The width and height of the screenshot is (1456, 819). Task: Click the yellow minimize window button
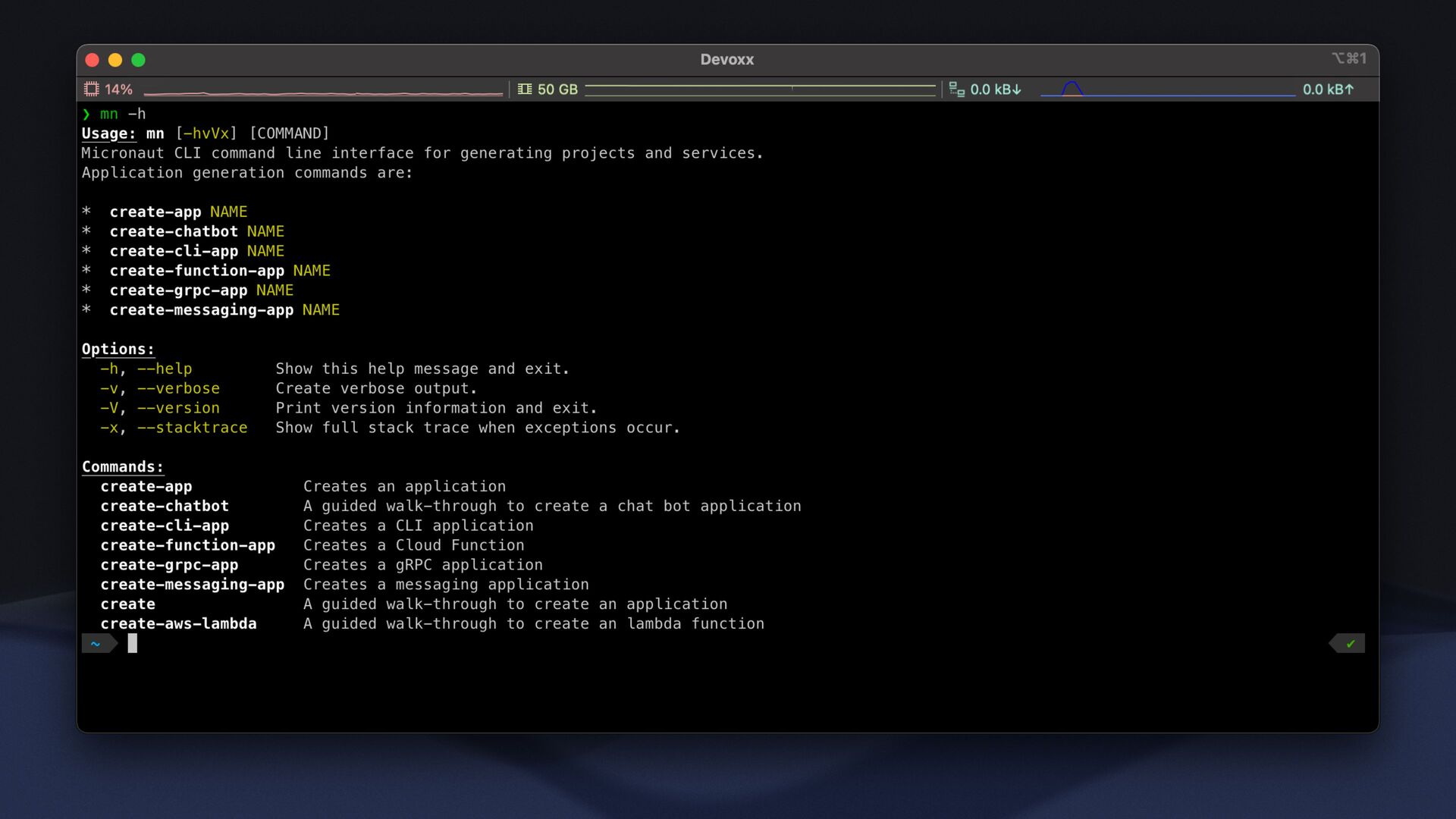click(115, 60)
